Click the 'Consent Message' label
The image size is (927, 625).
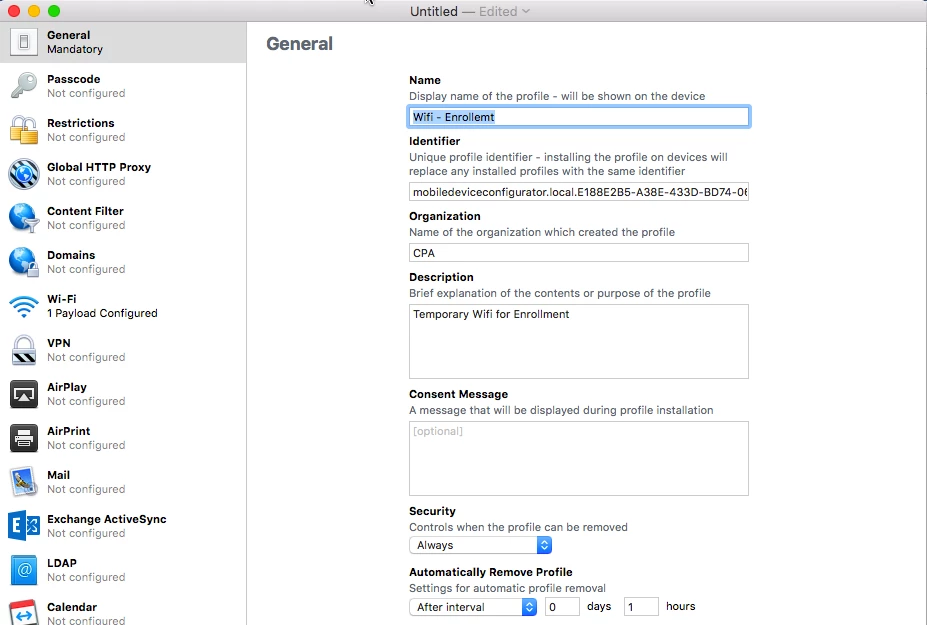458,394
